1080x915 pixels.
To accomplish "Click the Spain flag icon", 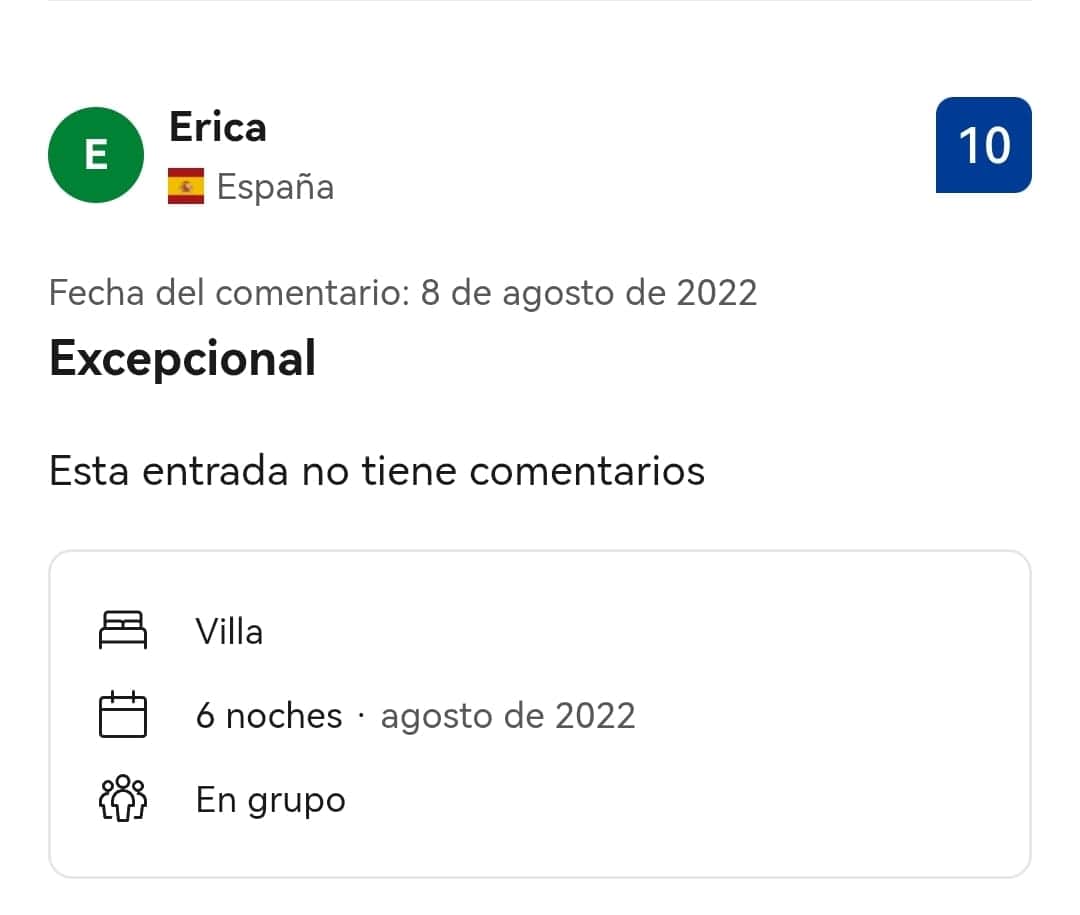I will tap(186, 186).
